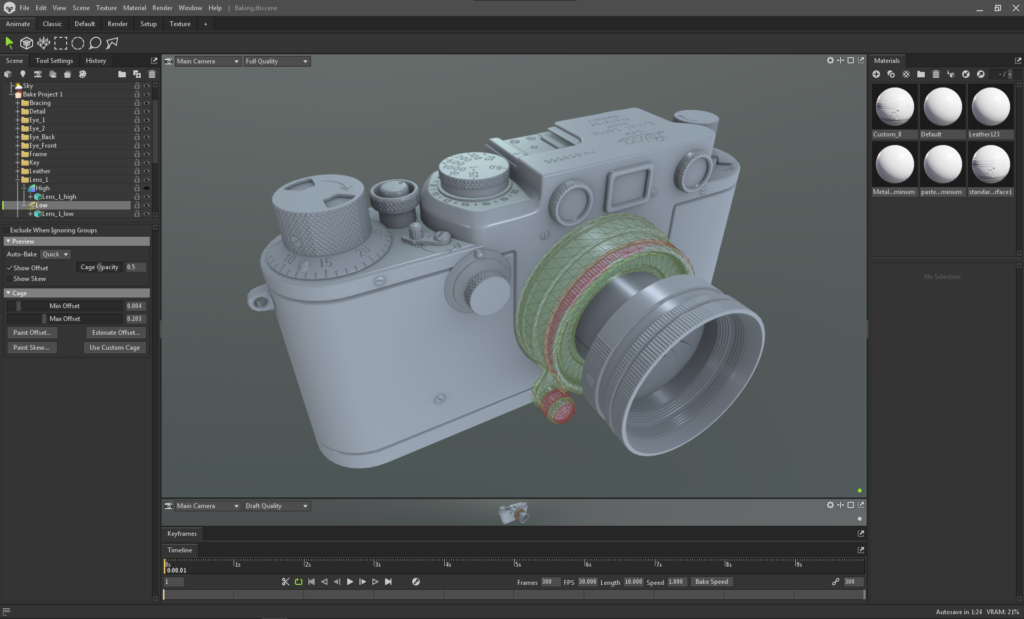Delete scene object with trash icon
Image resolution: width=1024 pixels, height=619 pixels.
pos(151,74)
